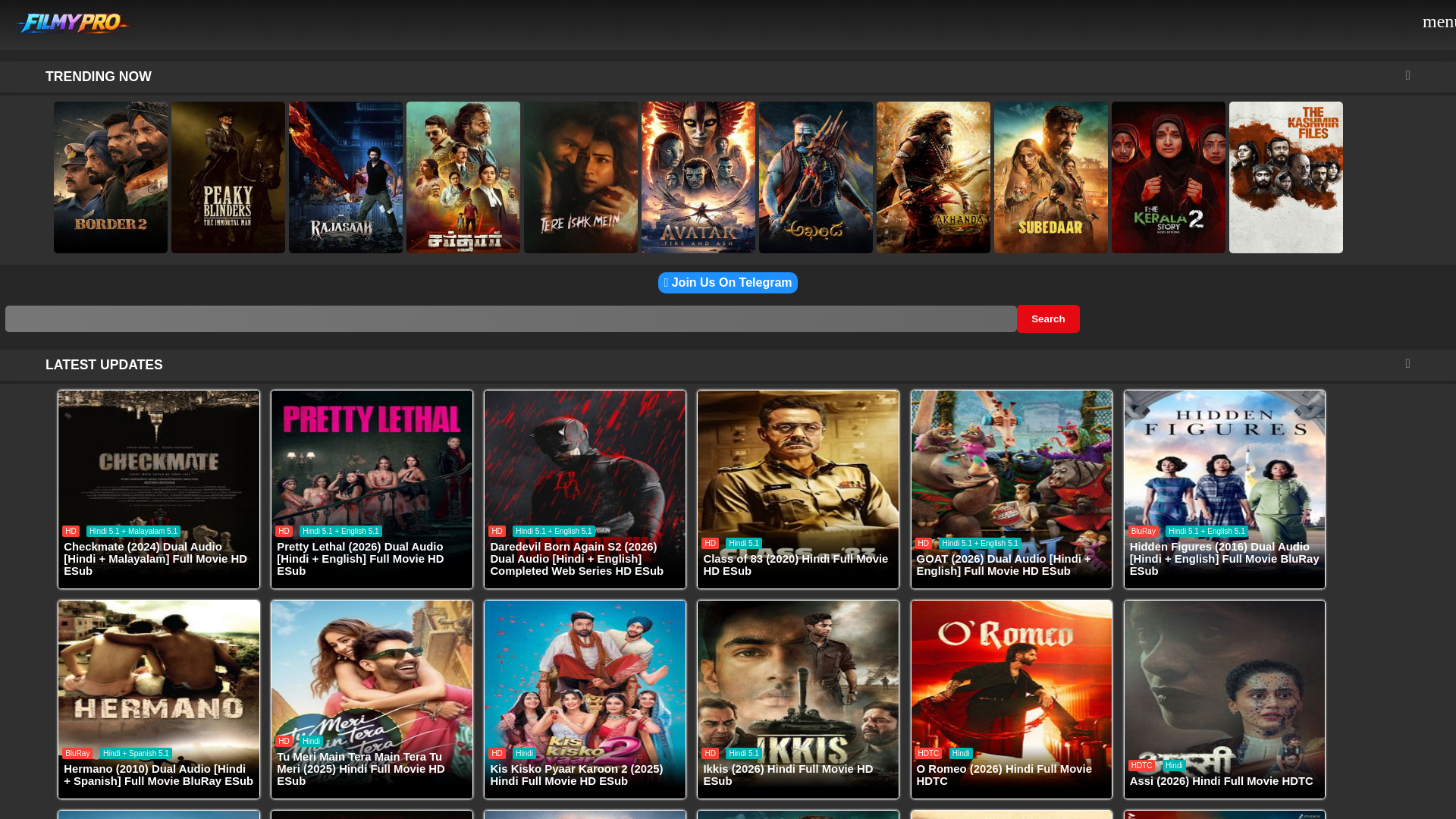Click Hindi 5.1 + Malayalam 5.1 tag
Screen dimensions: 1456x819
tap(133, 532)
